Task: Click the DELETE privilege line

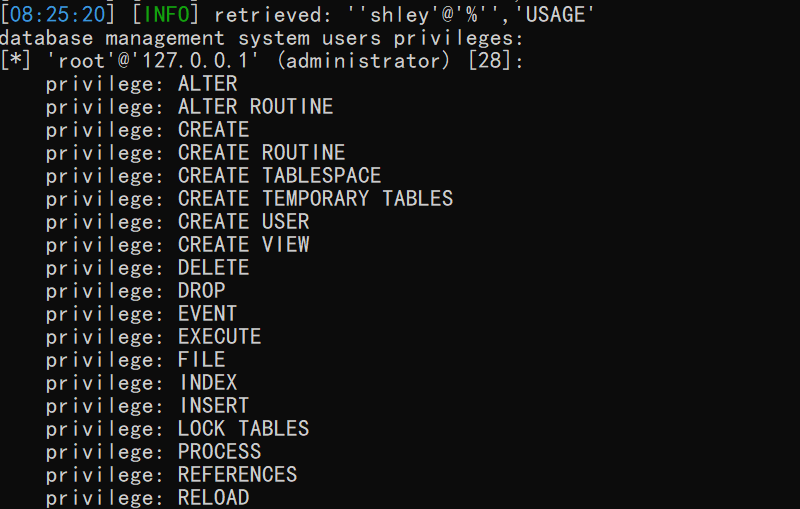Action: pos(147,268)
